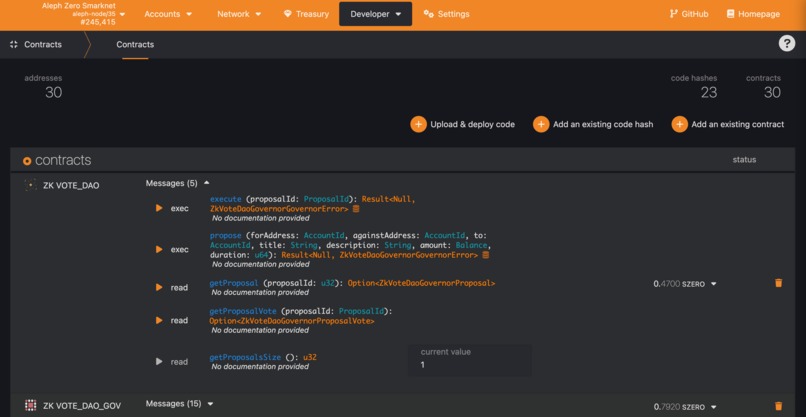Delete the ZK VOTE_DAO contract
806x417 pixels.
click(x=778, y=283)
